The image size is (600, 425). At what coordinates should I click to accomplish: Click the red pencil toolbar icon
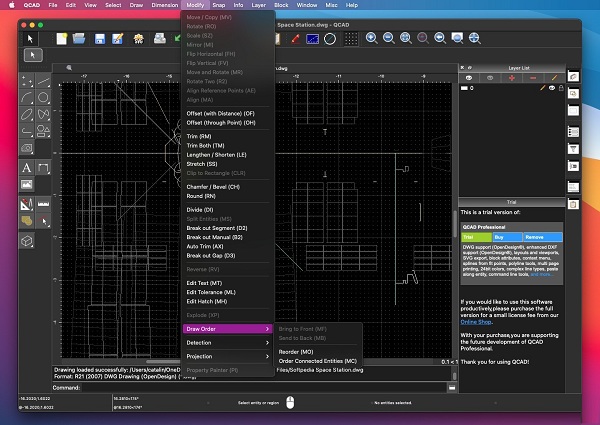tap(295, 39)
